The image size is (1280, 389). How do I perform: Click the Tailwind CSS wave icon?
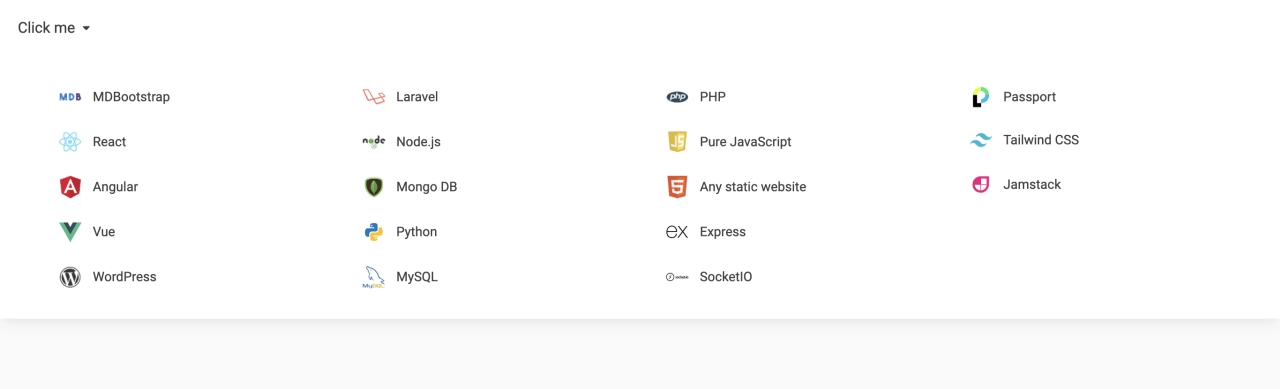(x=981, y=140)
